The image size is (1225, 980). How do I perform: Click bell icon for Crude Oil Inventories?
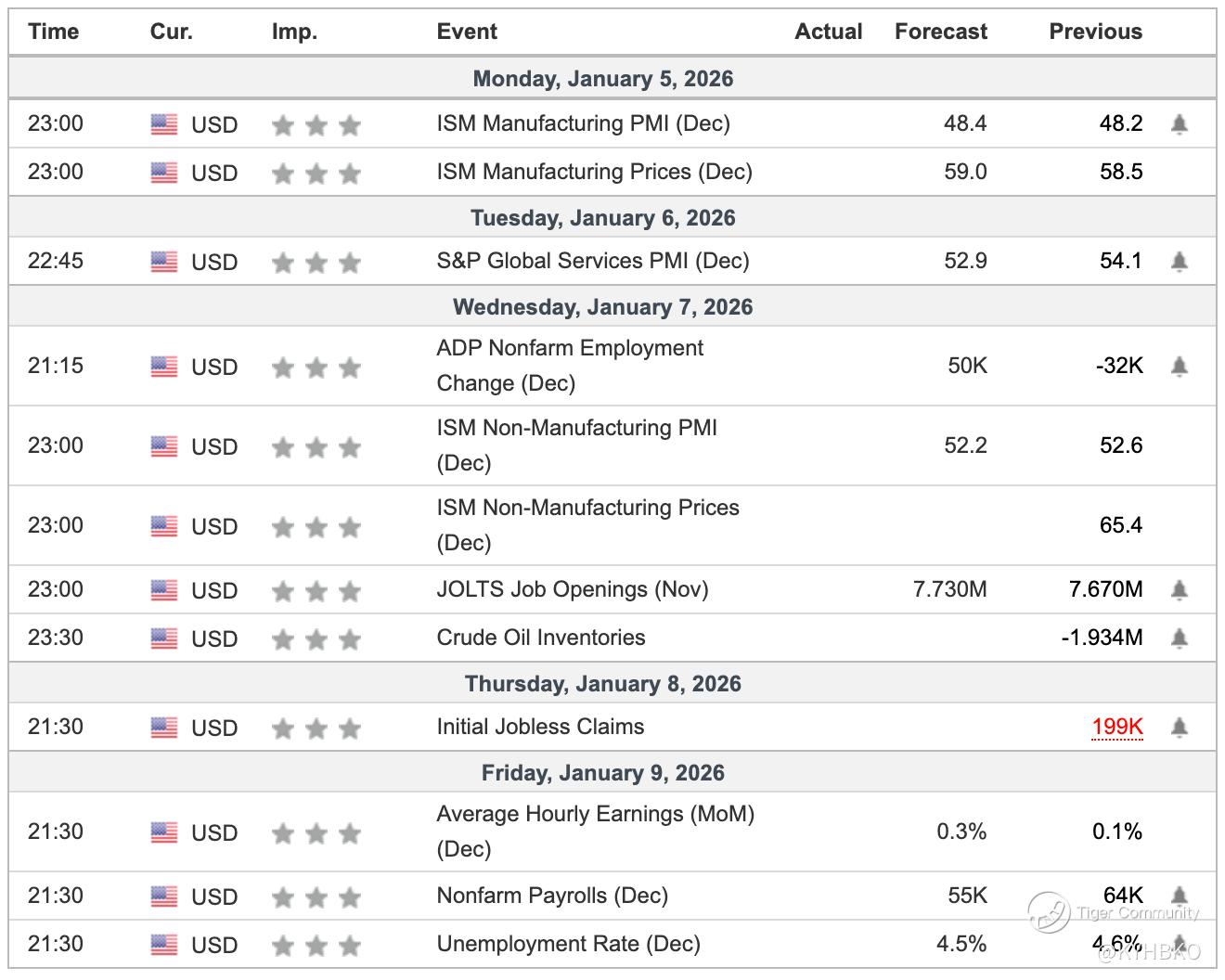(1179, 638)
